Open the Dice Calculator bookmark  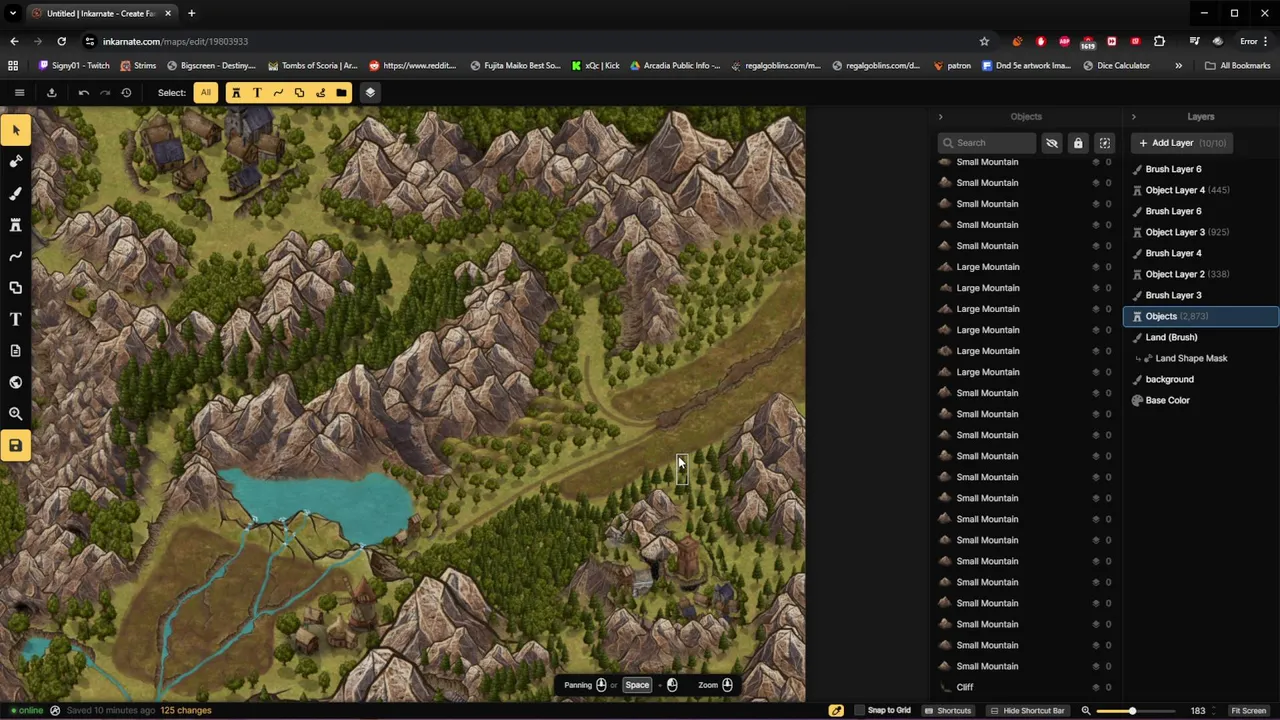pyautogui.click(x=1115, y=65)
